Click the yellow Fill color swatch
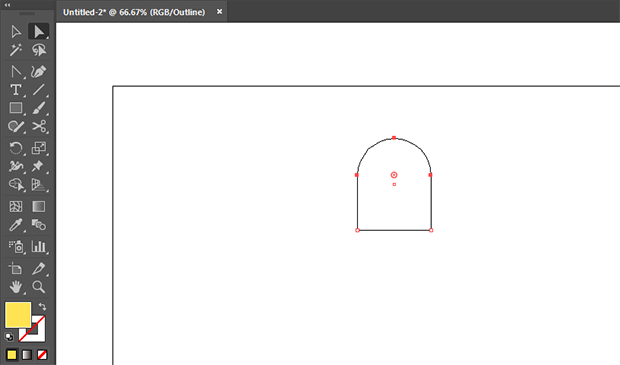620x365 pixels. [18, 315]
